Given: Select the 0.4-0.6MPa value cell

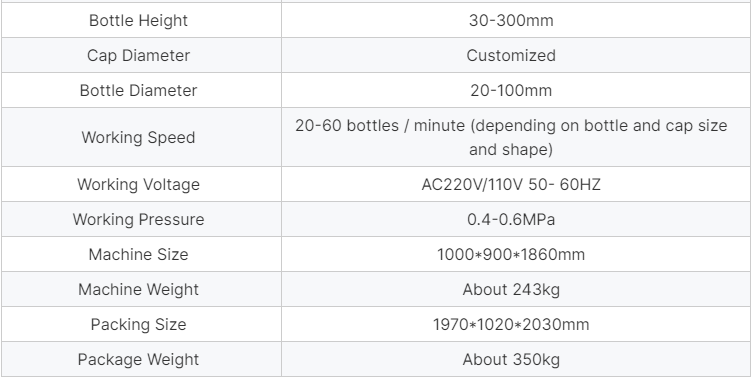Looking at the screenshot, I should click(x=516, y=219).
